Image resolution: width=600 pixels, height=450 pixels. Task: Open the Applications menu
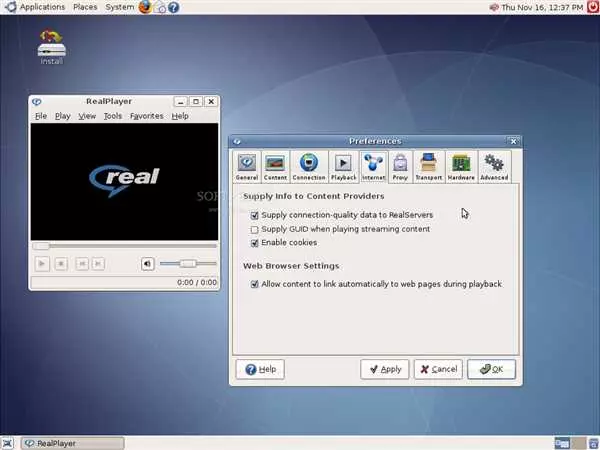(42, 7)
